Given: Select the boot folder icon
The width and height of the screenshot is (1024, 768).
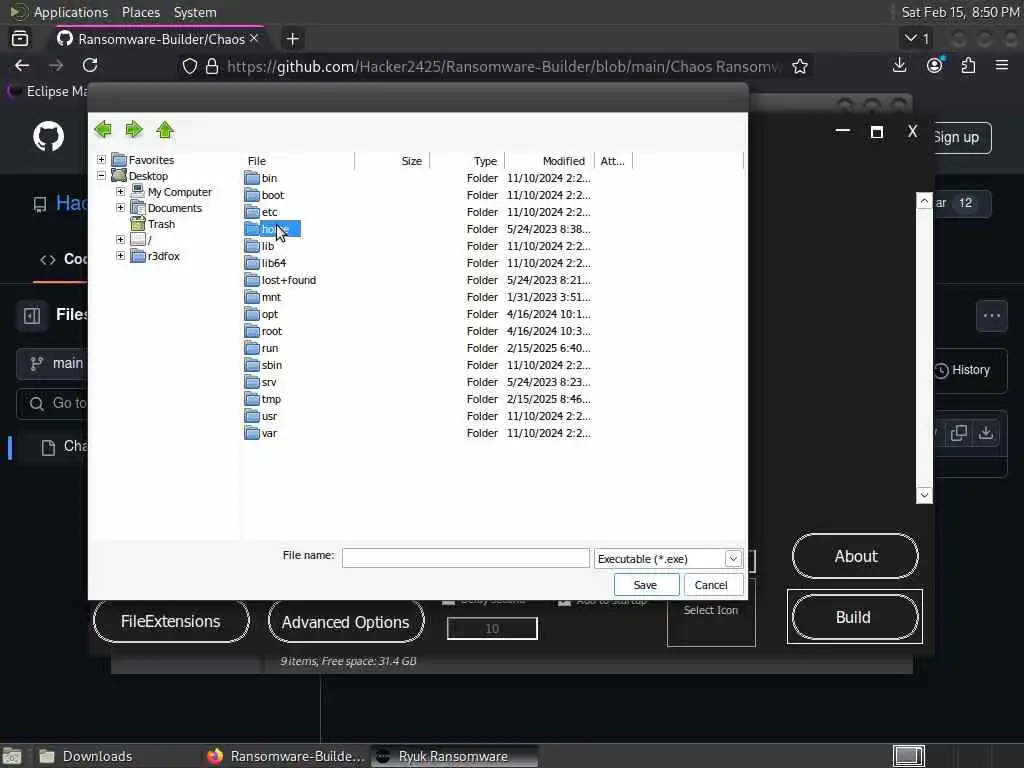Looking at the screenshot, I should (x=252, y=195).
